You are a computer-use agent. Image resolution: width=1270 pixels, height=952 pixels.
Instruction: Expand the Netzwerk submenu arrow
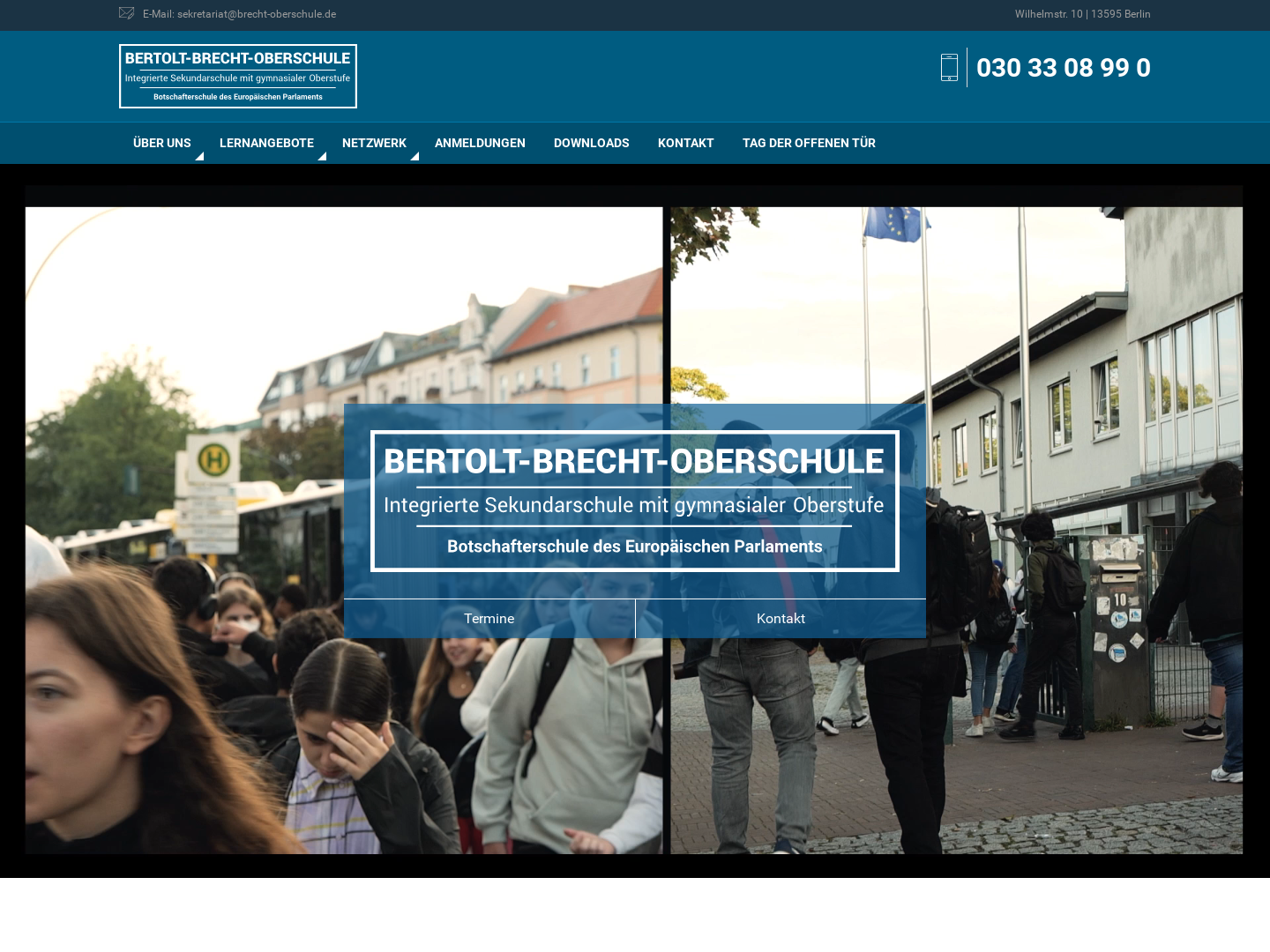pos(415,156)
